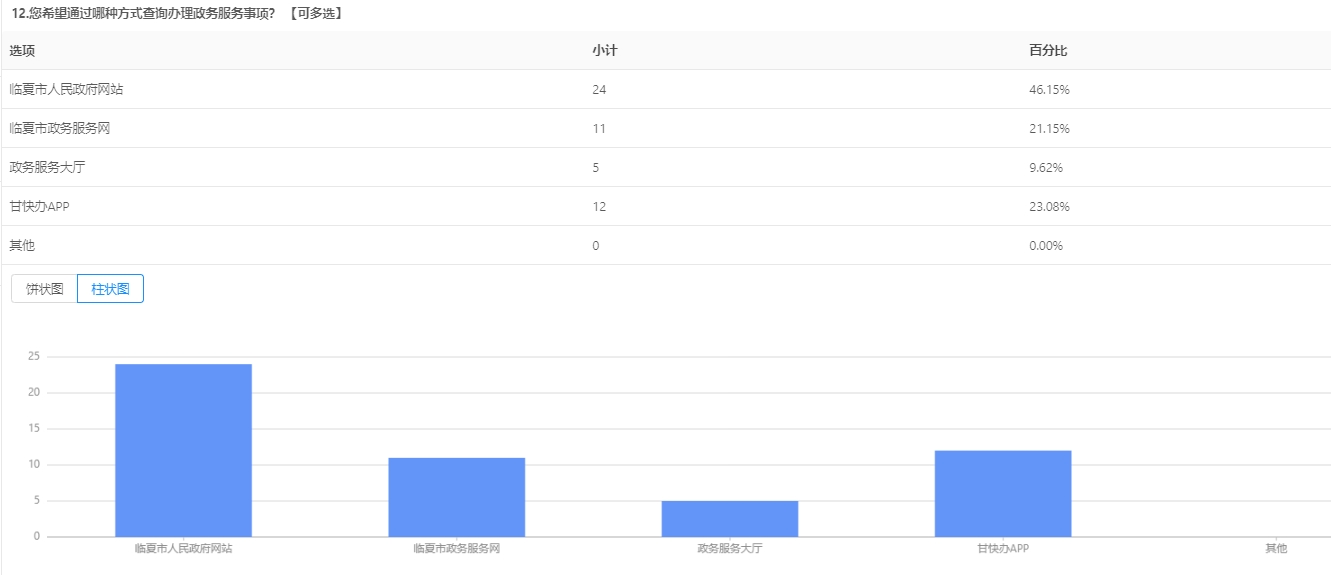Click the 临夏市人民政府网站 bar in chart

tap(183, 450)
